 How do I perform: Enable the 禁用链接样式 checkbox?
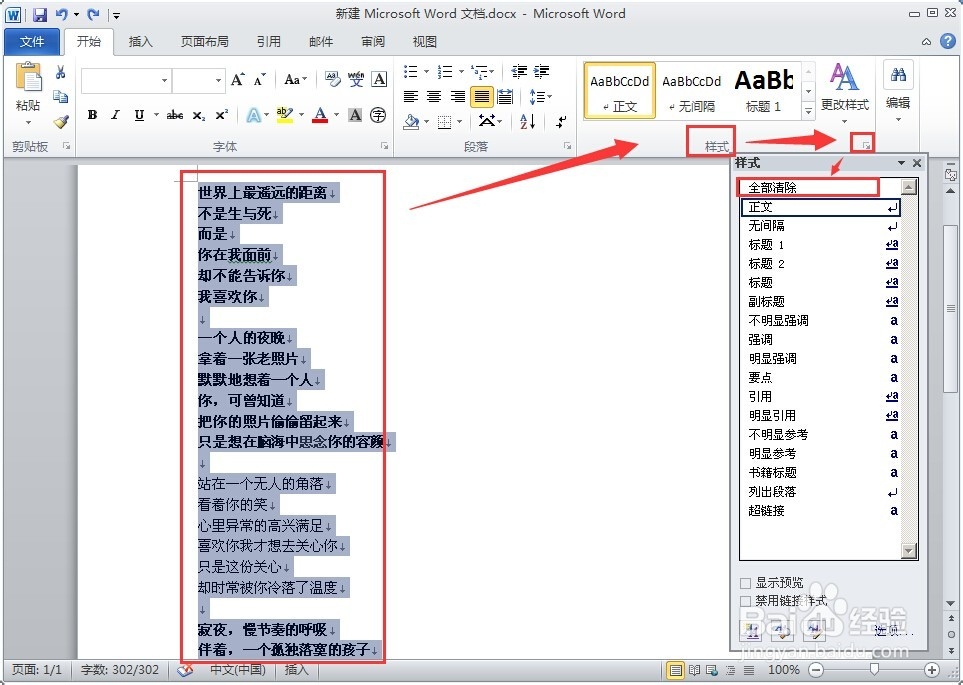pyautogui.click(x=744, y=601)
